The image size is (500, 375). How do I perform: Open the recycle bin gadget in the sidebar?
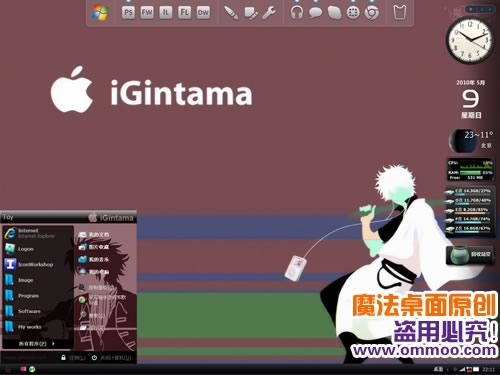coord(470,255)
